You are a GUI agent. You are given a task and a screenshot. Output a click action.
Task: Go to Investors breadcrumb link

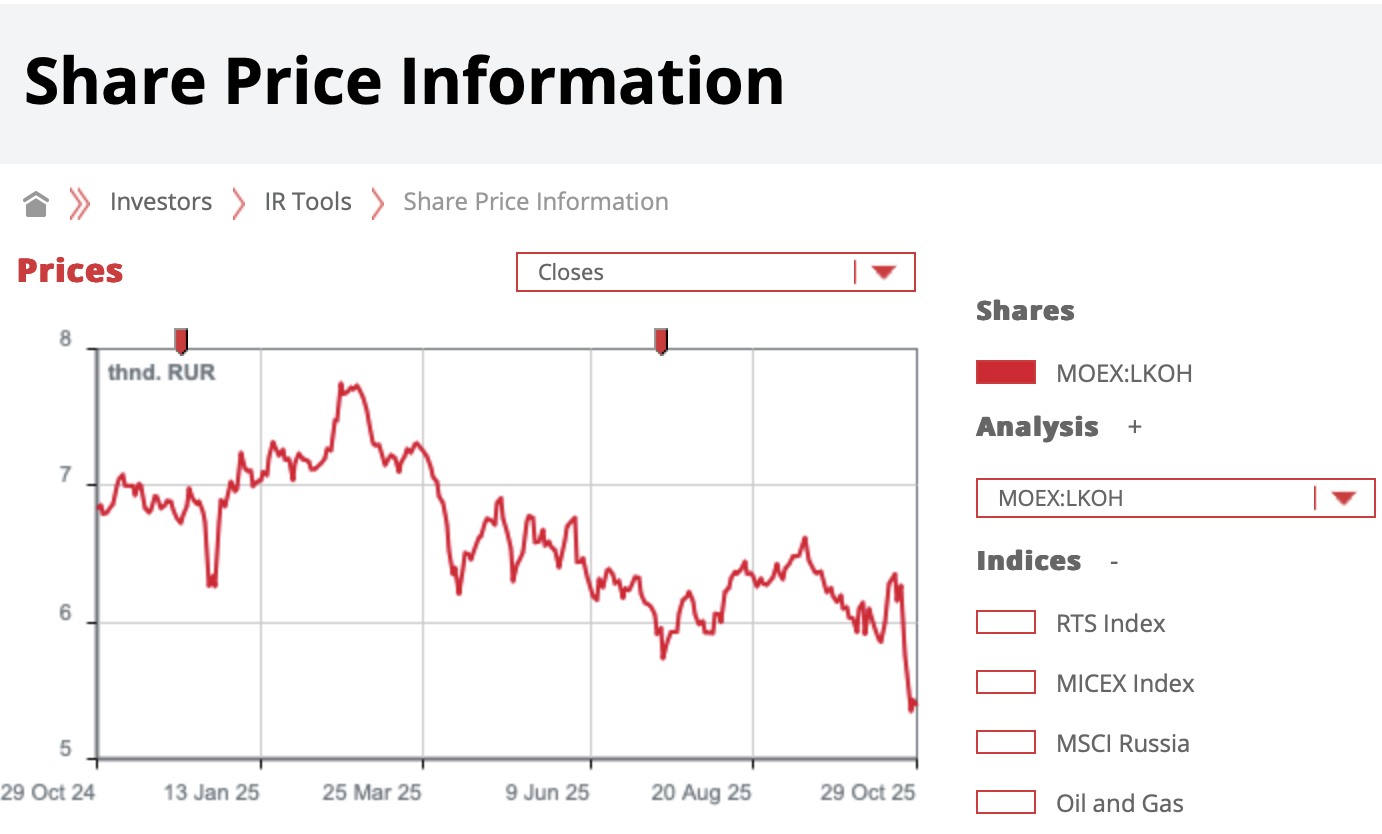point(161,202)
